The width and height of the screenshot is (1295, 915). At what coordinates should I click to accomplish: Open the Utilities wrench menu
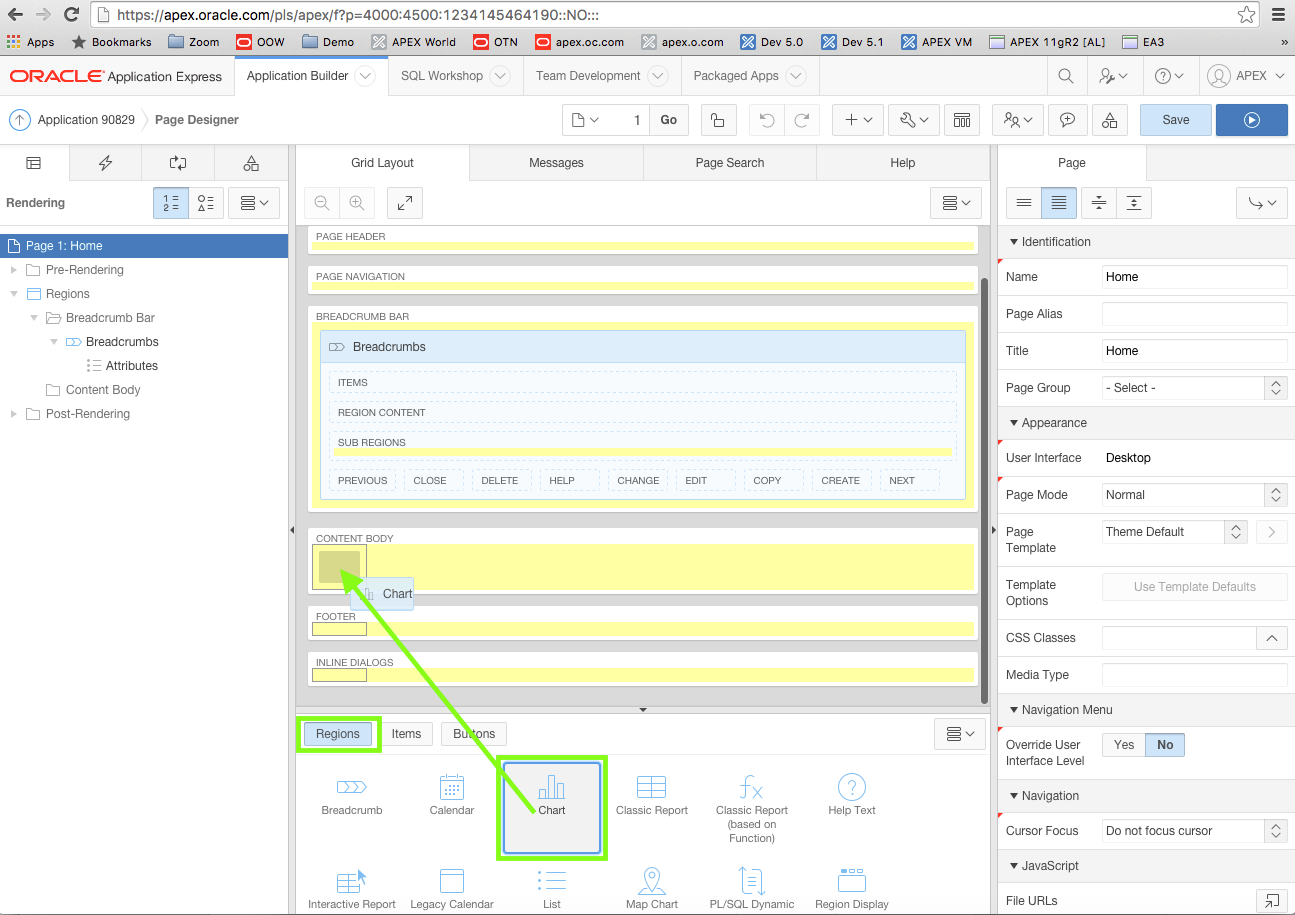click(914, 120)
